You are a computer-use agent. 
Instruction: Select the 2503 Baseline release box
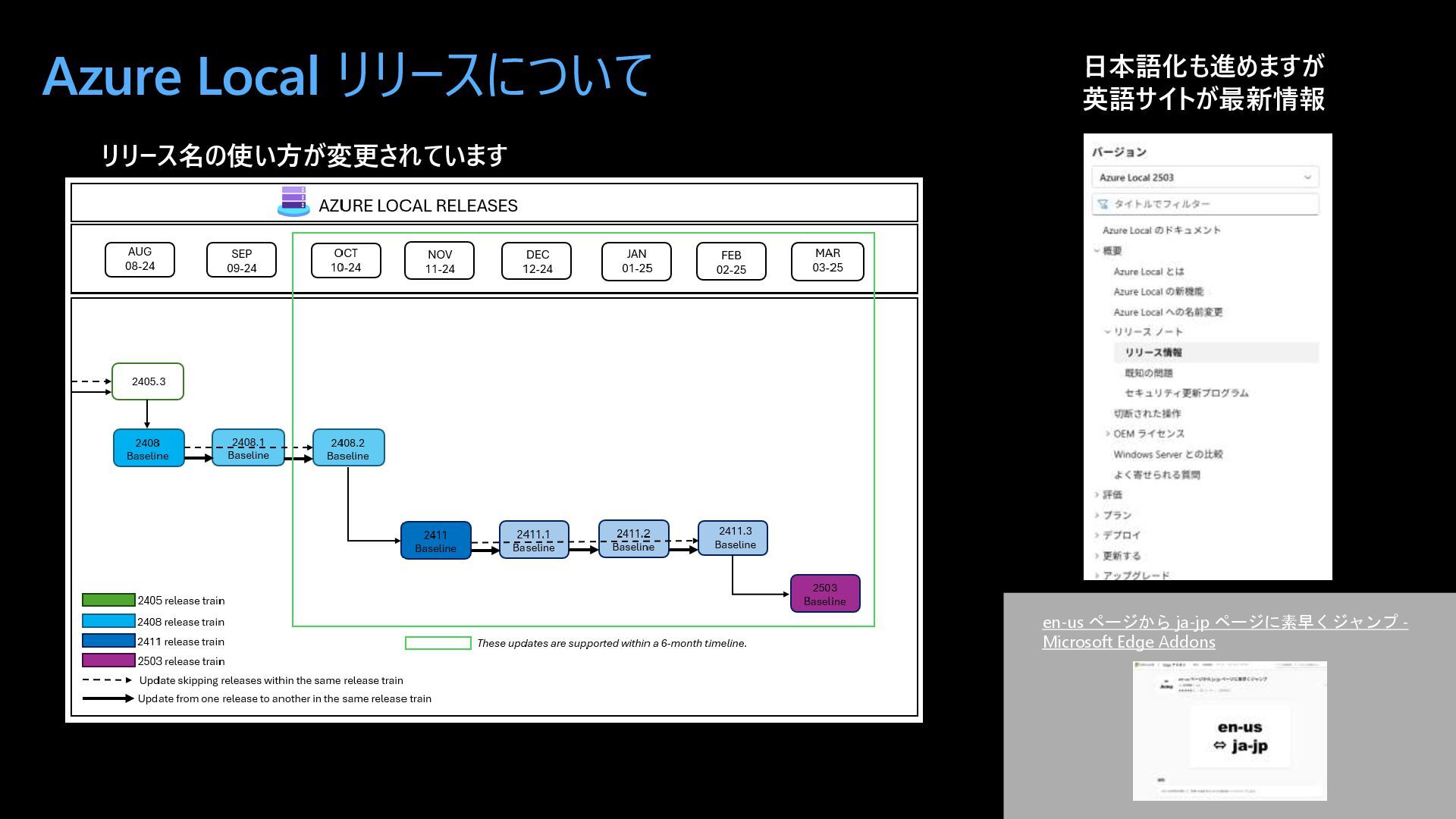[825, 594]
